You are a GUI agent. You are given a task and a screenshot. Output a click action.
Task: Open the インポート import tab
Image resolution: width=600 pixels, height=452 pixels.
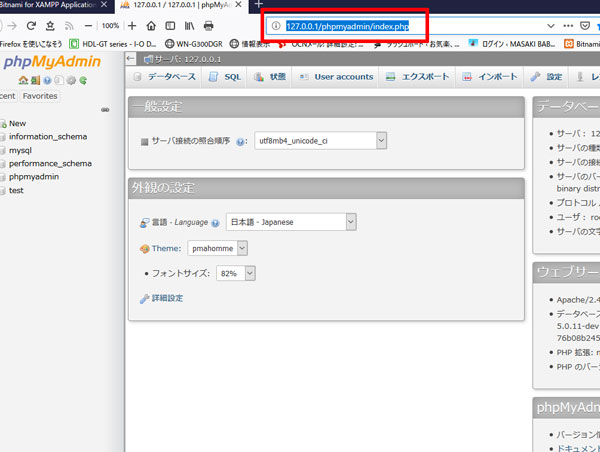click(x=489, y=77)
